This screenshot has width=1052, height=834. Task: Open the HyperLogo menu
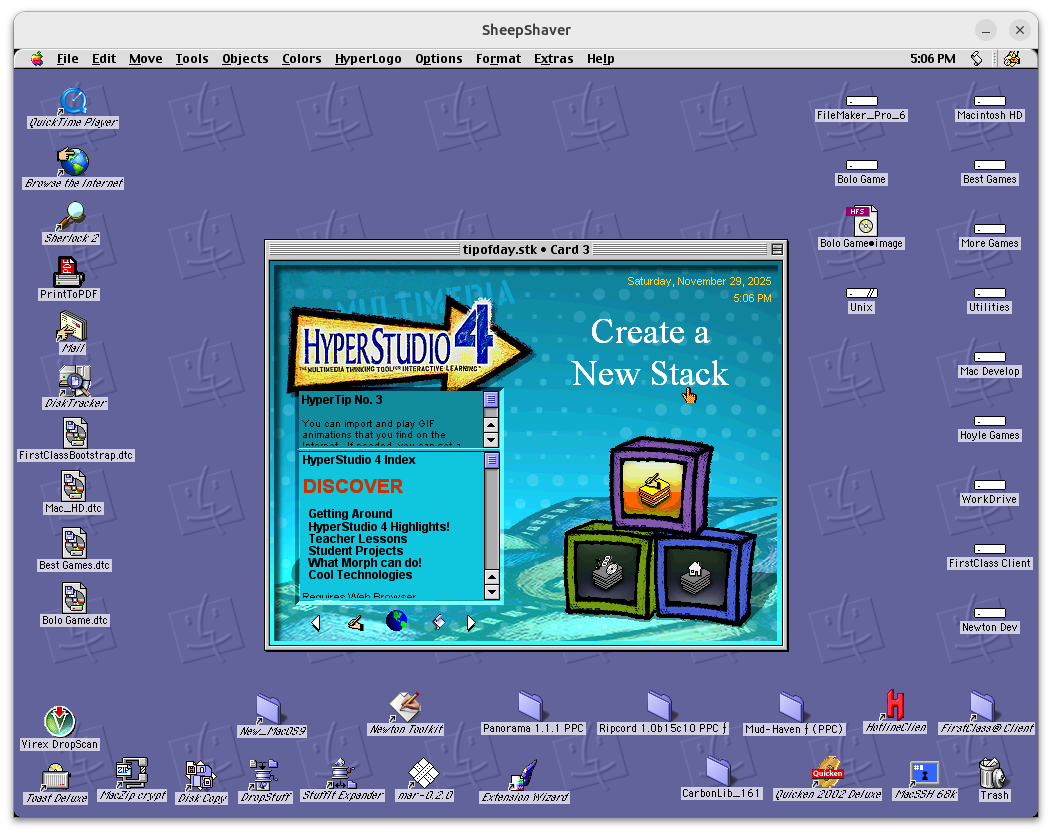(x=368, y=58)
